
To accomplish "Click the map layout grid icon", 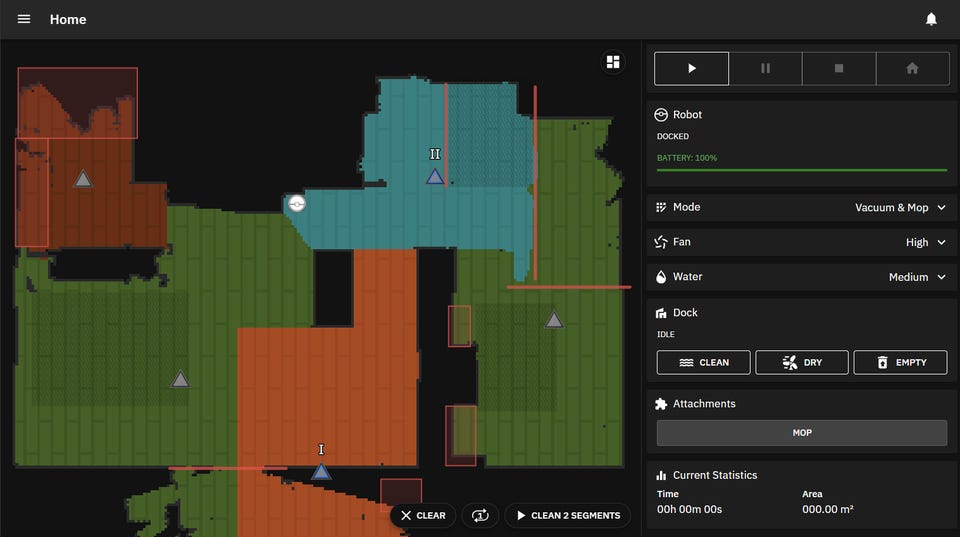I will pos(613,62).
